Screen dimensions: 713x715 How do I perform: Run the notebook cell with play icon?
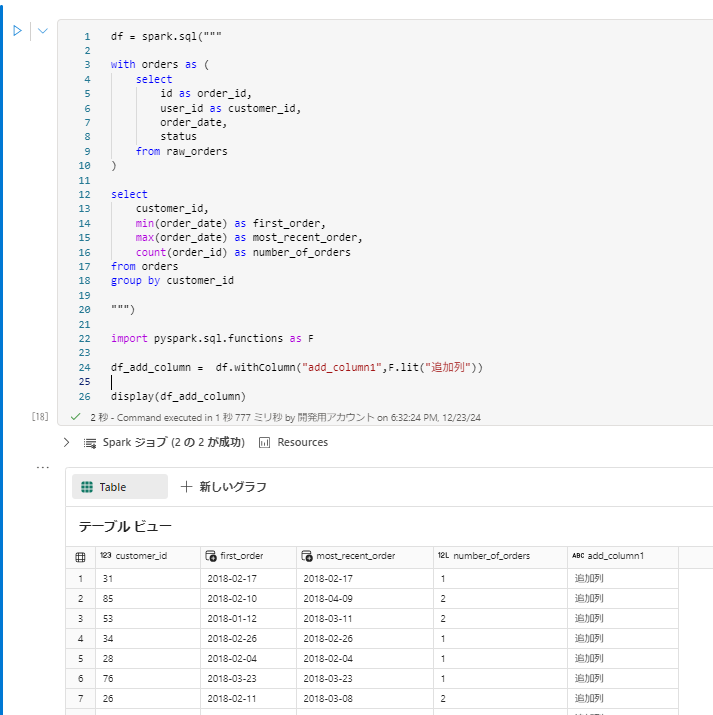(17, 31)
